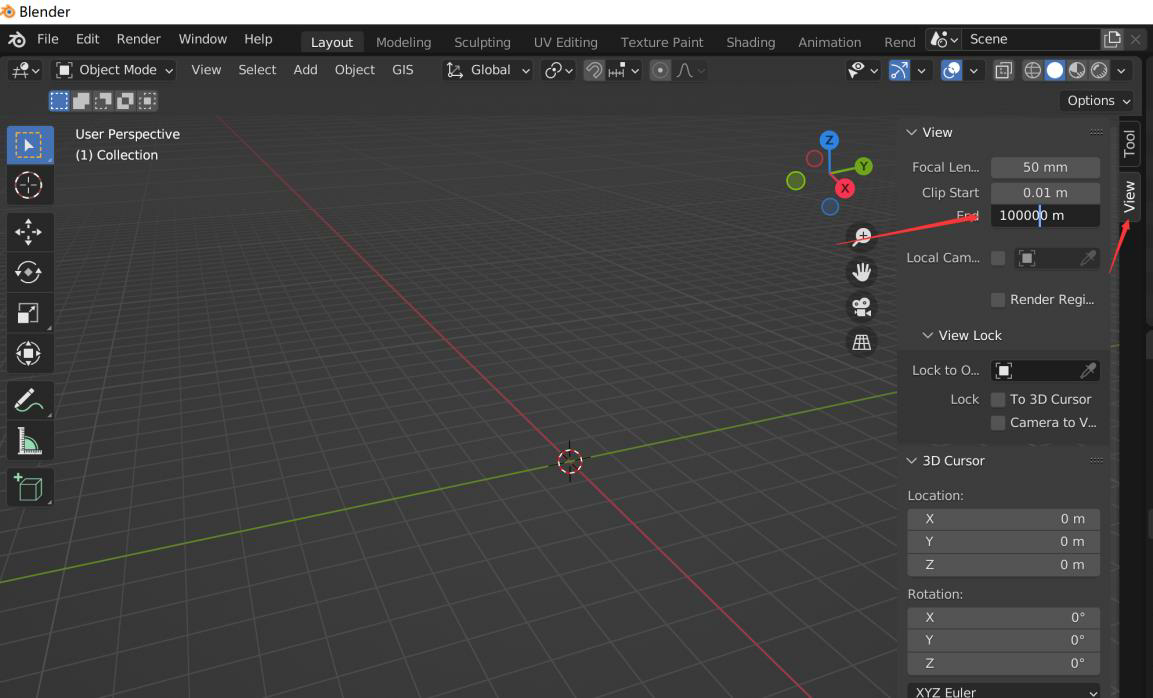Viewport: 1153px width, 698px height.
Task: Choose the Scale tool
Action: pyautogui.click(x=29, y=313)
